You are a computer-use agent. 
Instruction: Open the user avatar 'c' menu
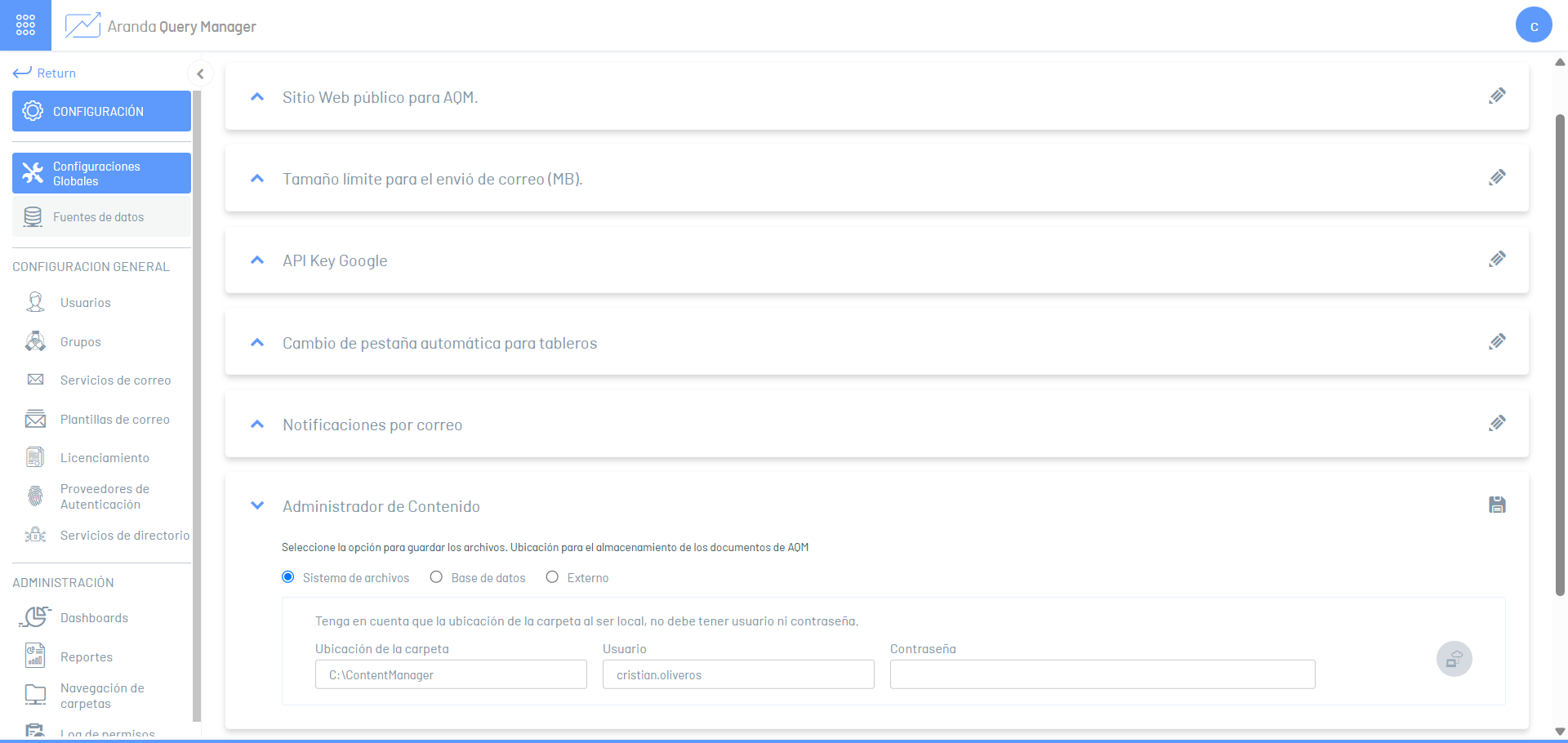[1534, 25]
